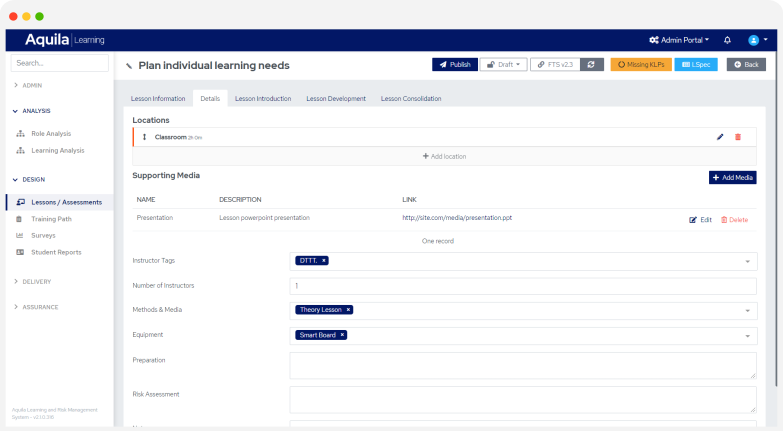Open Learning Analysis in sidebar

pyautogui.click(x=57, y=150)
